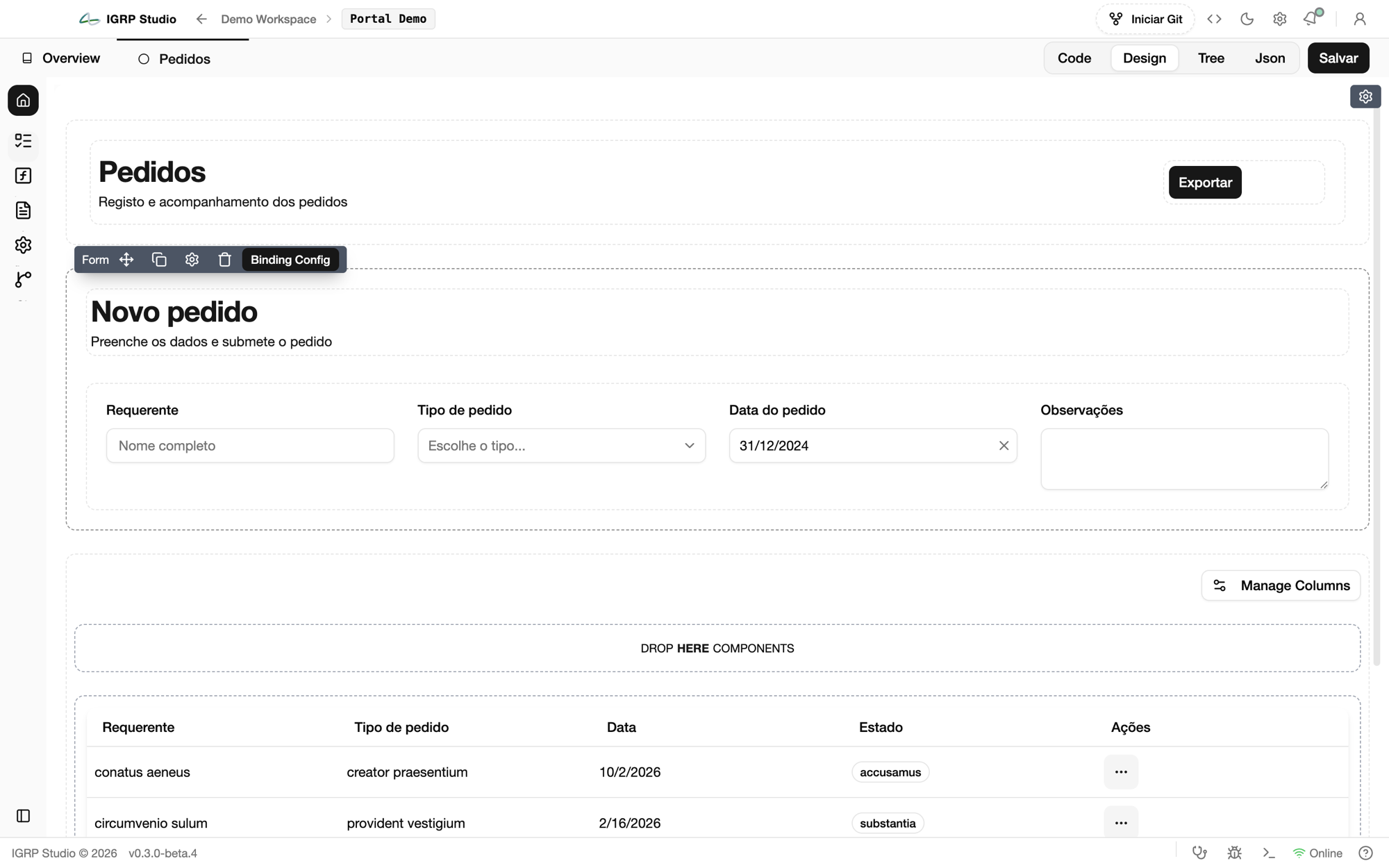Click the Demo Workspace breadcrumb link
This screenshot has width=1389, height=868.
coord(268,19)
